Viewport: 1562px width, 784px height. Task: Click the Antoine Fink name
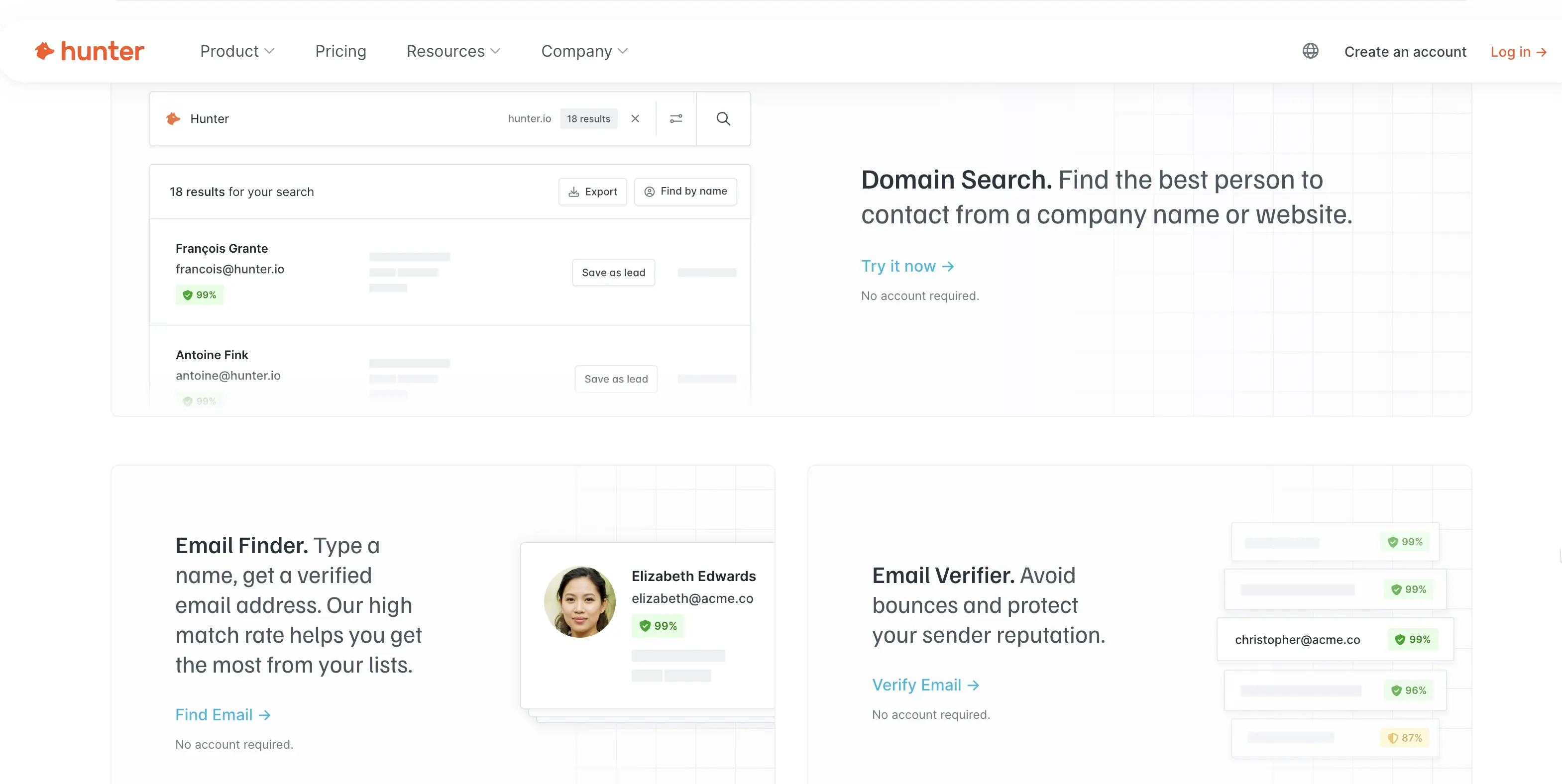point(212,355)
